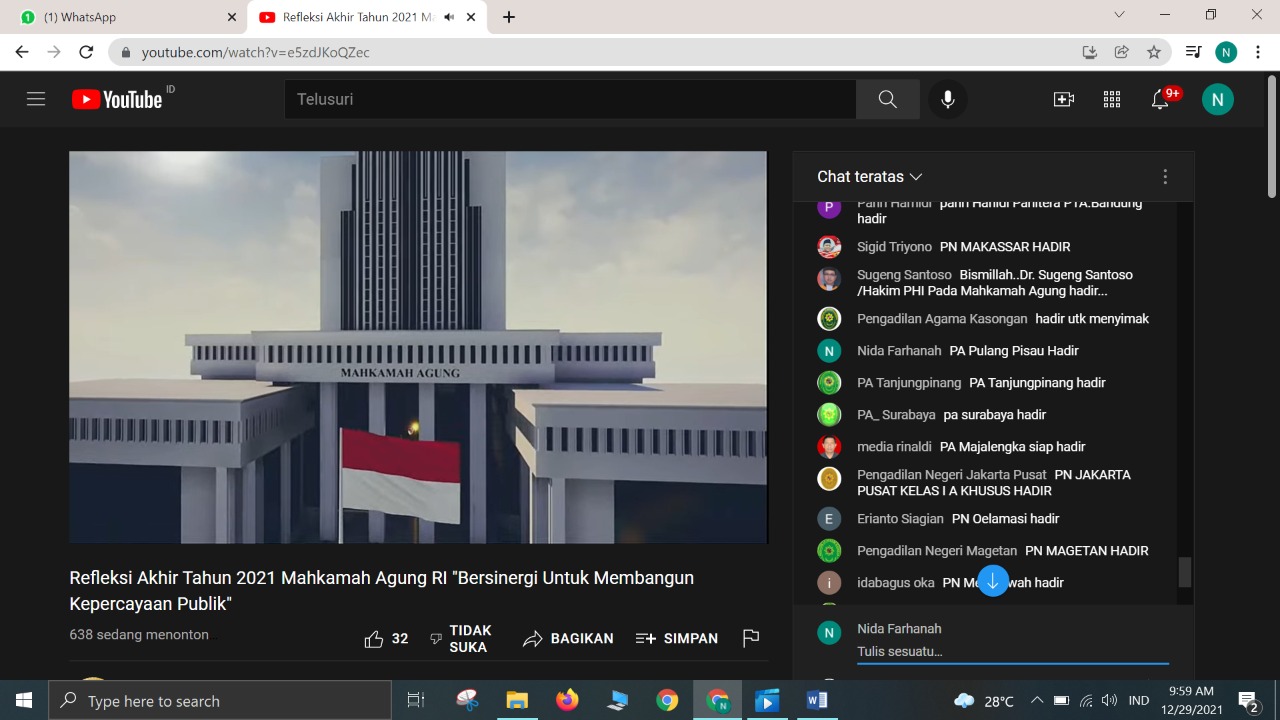Open the YouTube apps grid

point(1111,99)
